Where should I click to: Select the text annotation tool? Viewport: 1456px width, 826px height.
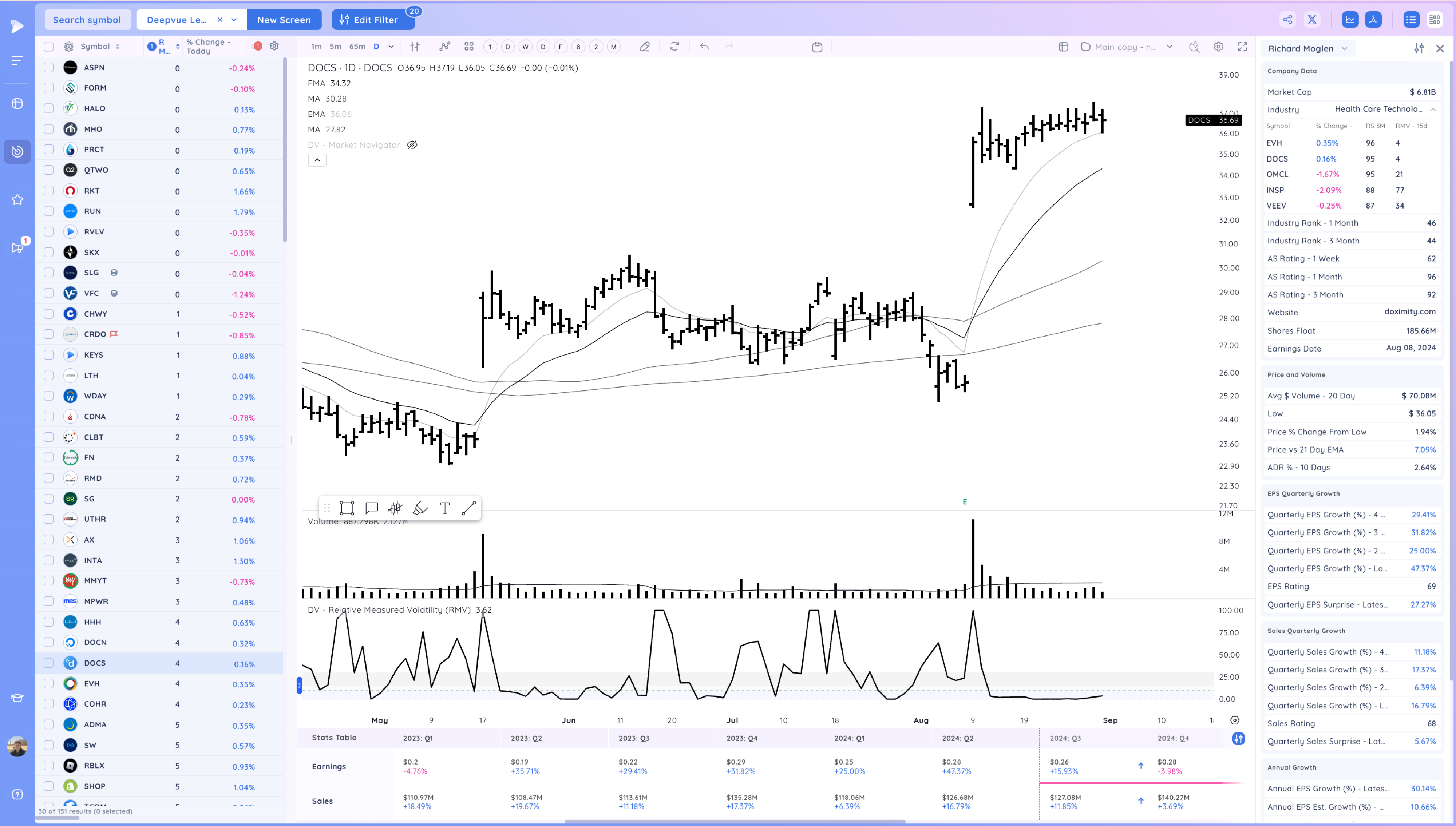point(445,508)
